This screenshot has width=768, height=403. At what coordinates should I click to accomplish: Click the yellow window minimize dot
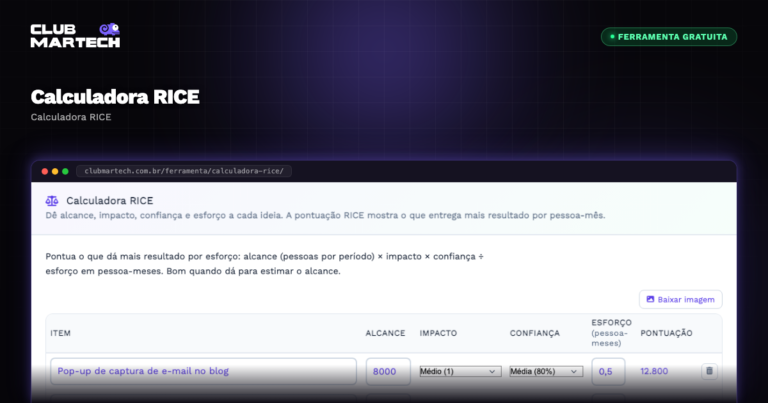[55, 171]
